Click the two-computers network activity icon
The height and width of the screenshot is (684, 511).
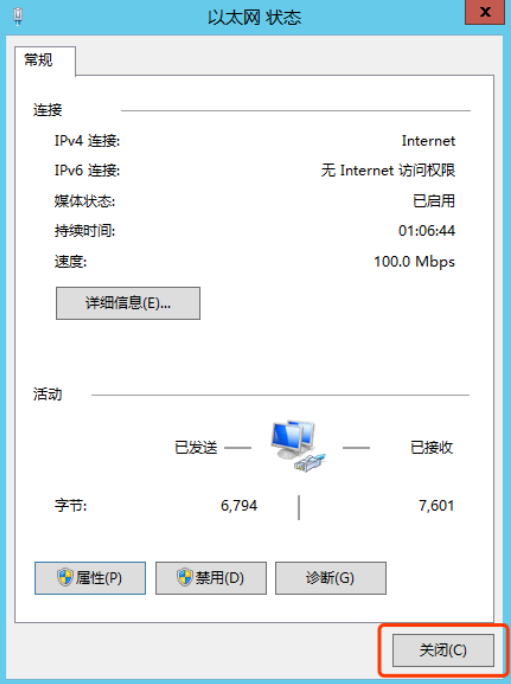click(298, 445)
